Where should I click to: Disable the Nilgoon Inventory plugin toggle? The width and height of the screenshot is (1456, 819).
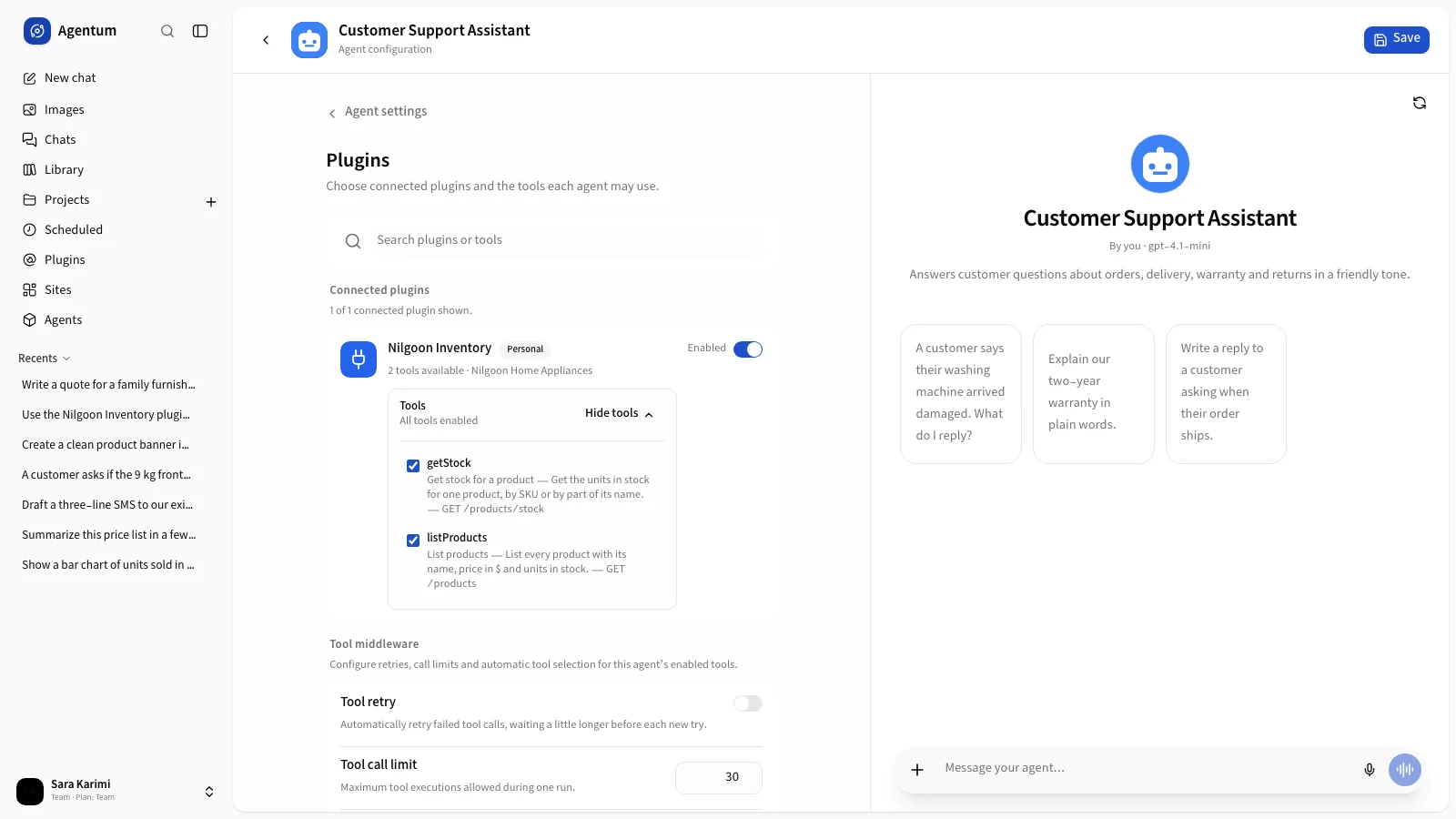pyautogui.click(x=748, y=349)
